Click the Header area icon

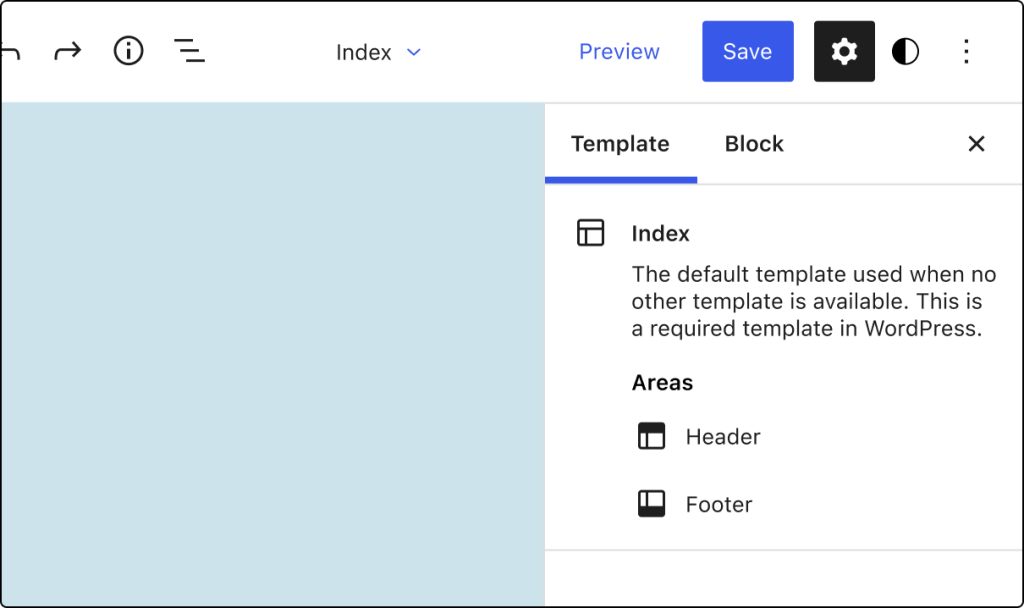point(651,436)
